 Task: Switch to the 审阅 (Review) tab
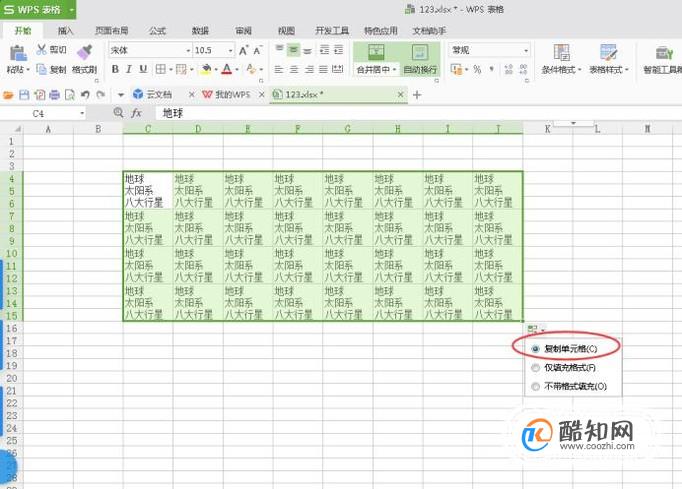(244, 30)
